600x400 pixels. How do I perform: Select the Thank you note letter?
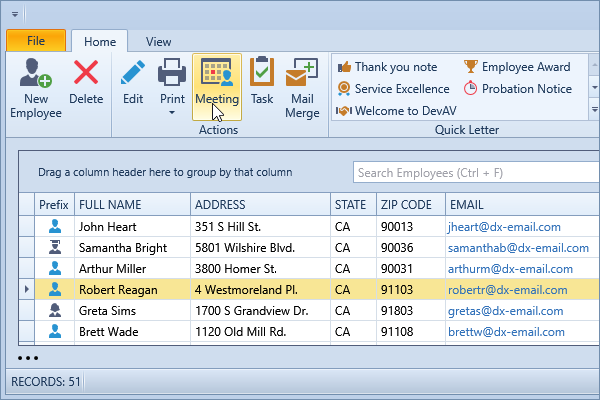coord(387,67)
